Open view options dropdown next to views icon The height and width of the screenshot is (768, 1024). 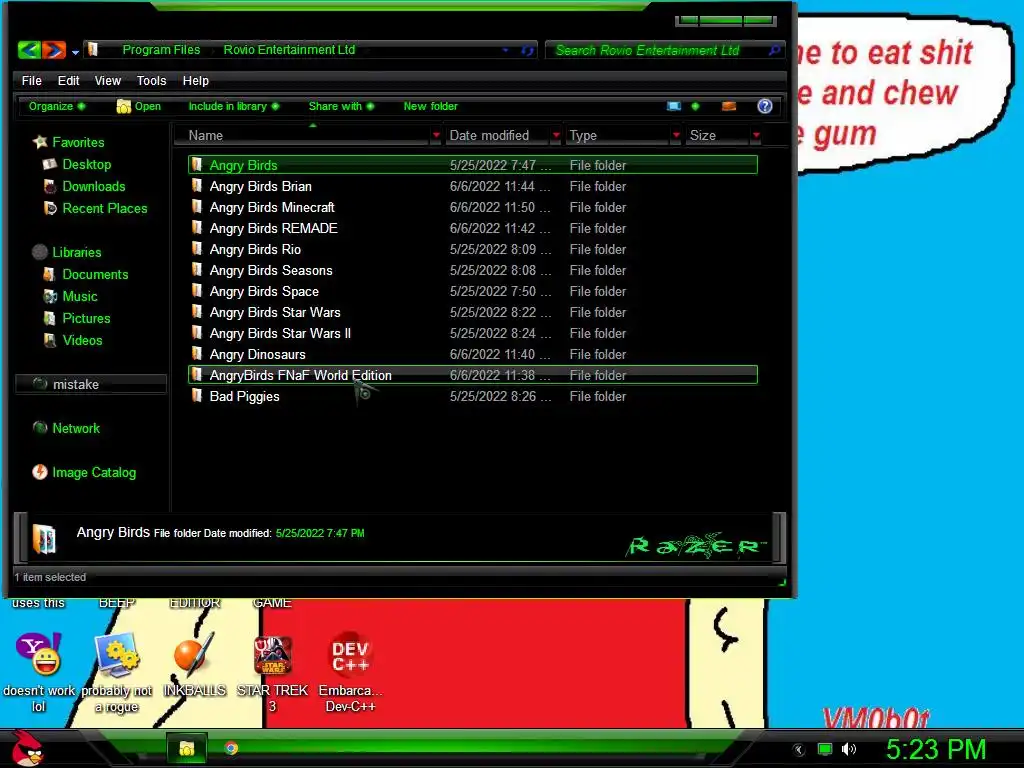tap(695, 106)
